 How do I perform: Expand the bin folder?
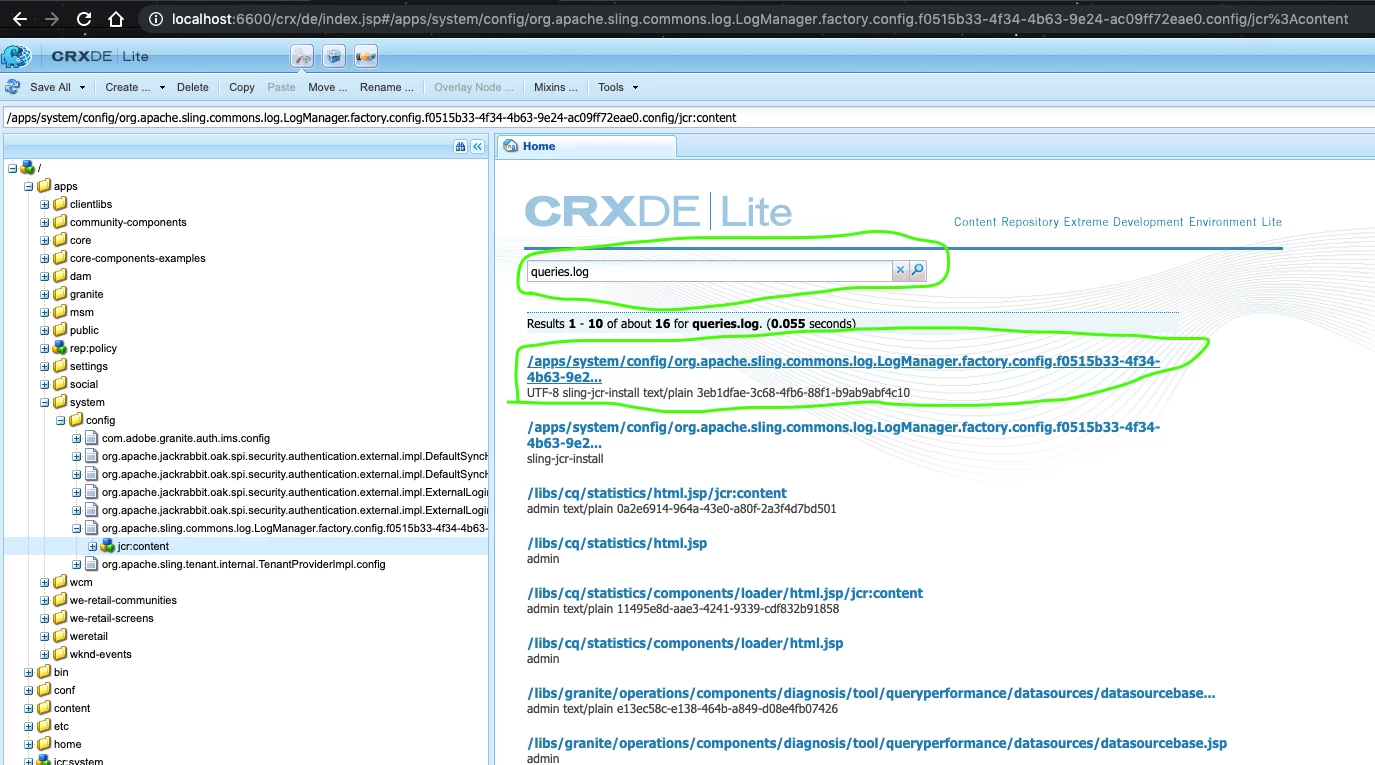pos(29,672)
